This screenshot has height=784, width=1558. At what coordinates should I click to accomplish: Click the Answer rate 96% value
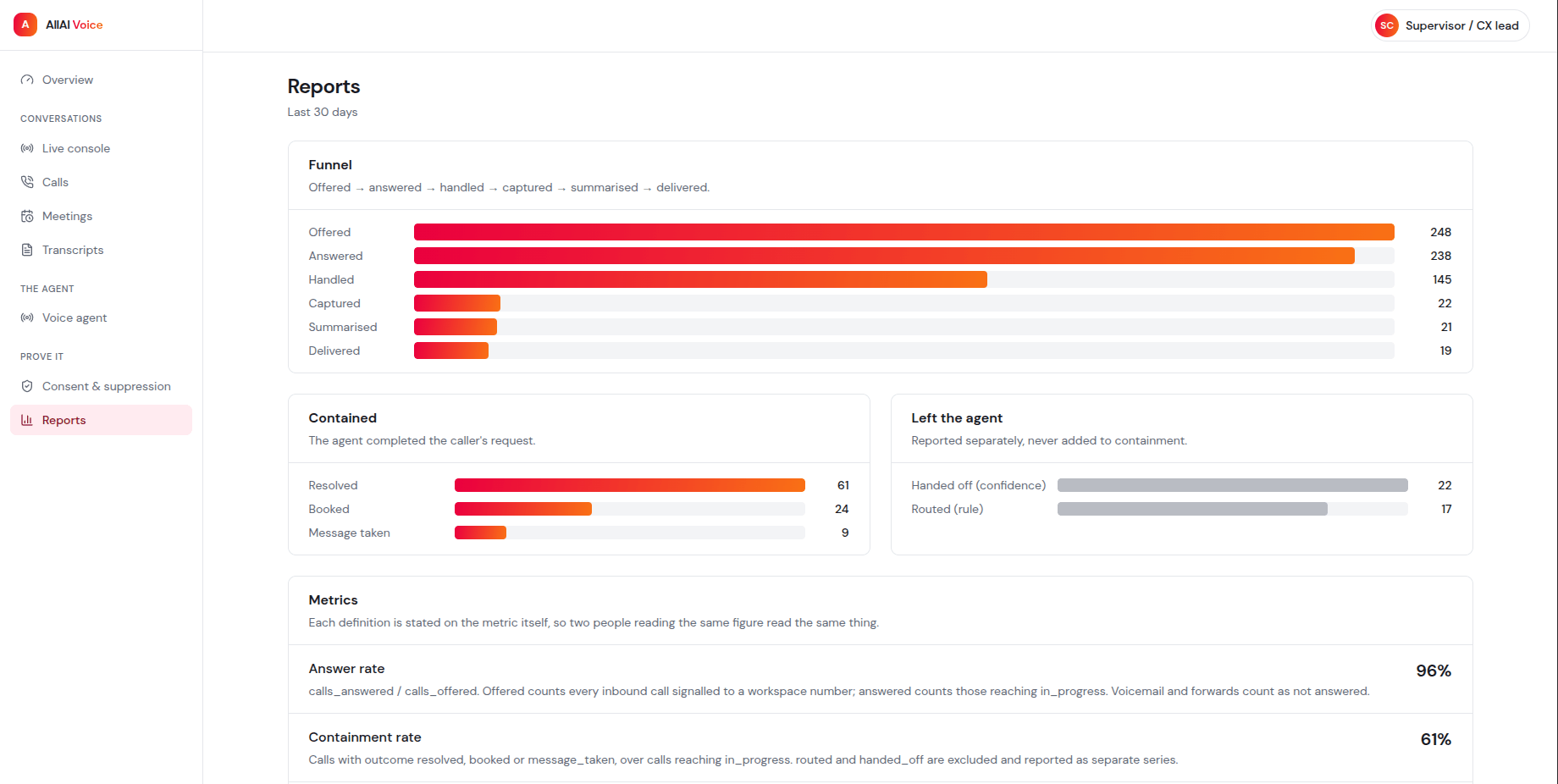(x=1434, y=671)
